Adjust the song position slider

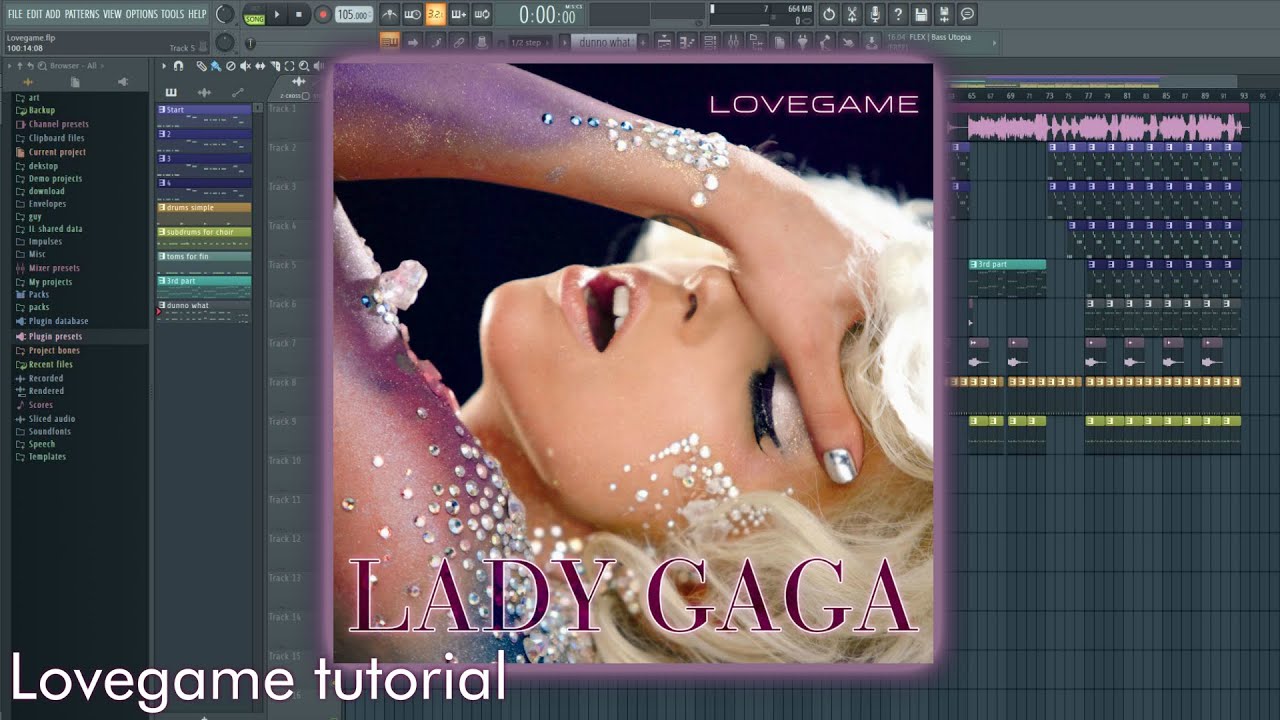pyautogui.click(x=250, y=43)
